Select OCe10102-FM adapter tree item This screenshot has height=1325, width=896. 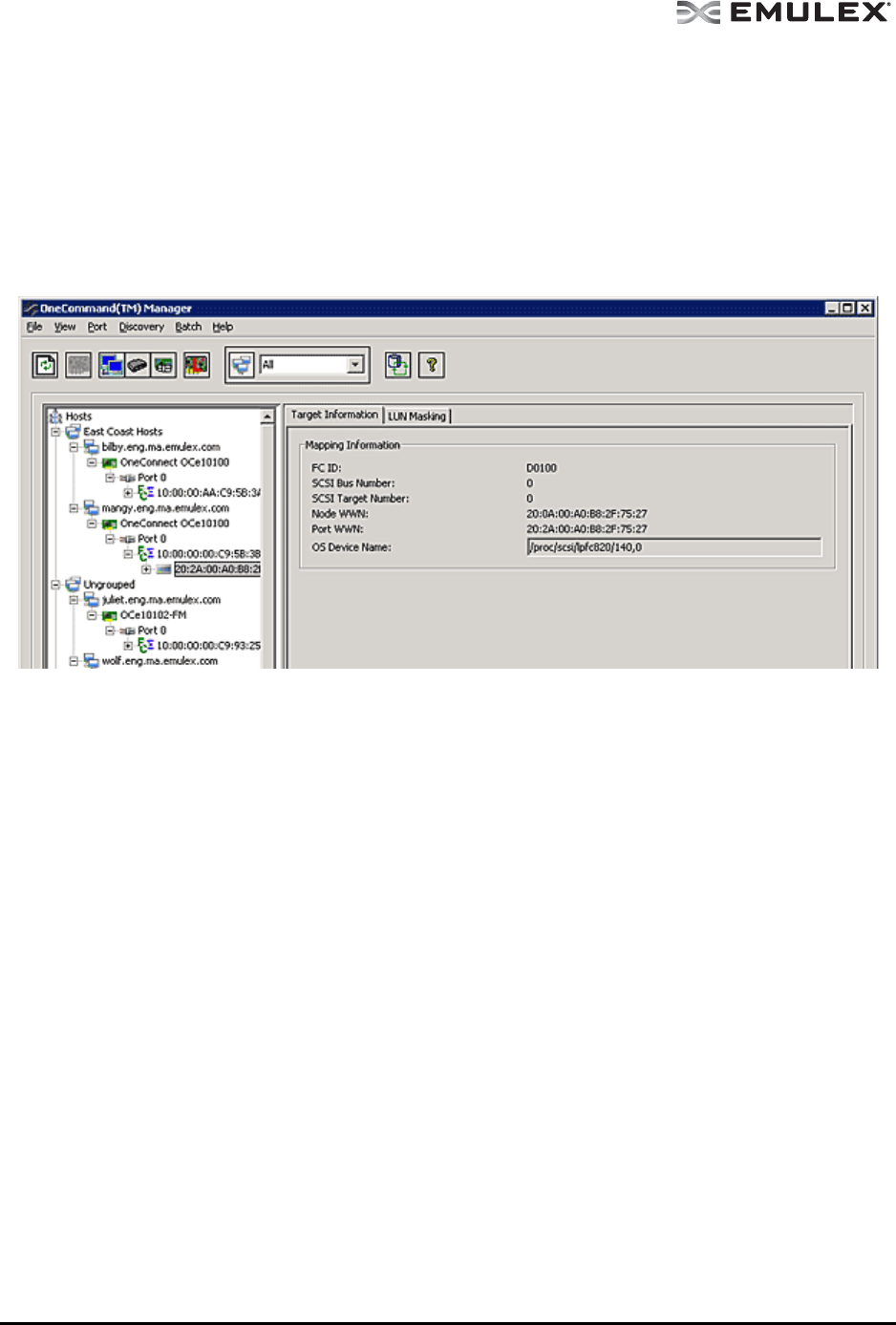(154, 615)
